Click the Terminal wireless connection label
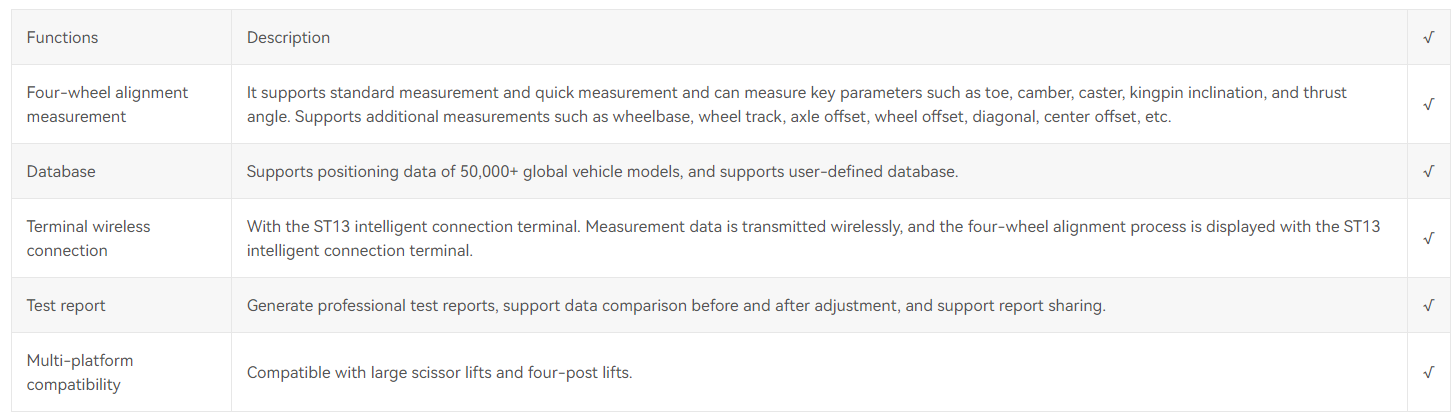The width and height of the screenshot is (1451, 420). coord(88,238)
